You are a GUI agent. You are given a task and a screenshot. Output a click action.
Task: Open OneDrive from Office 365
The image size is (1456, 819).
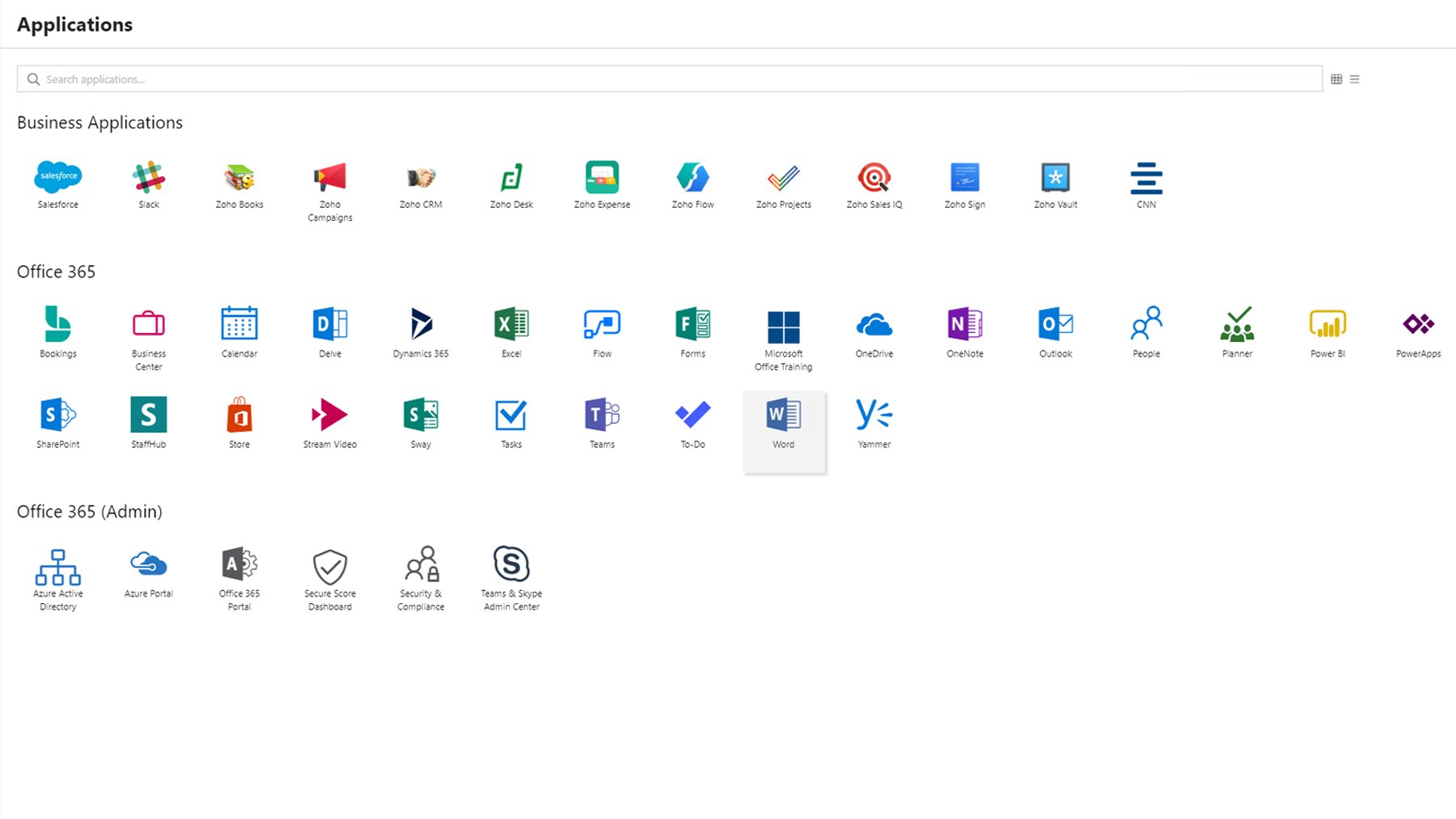click(x=874, y=325)
